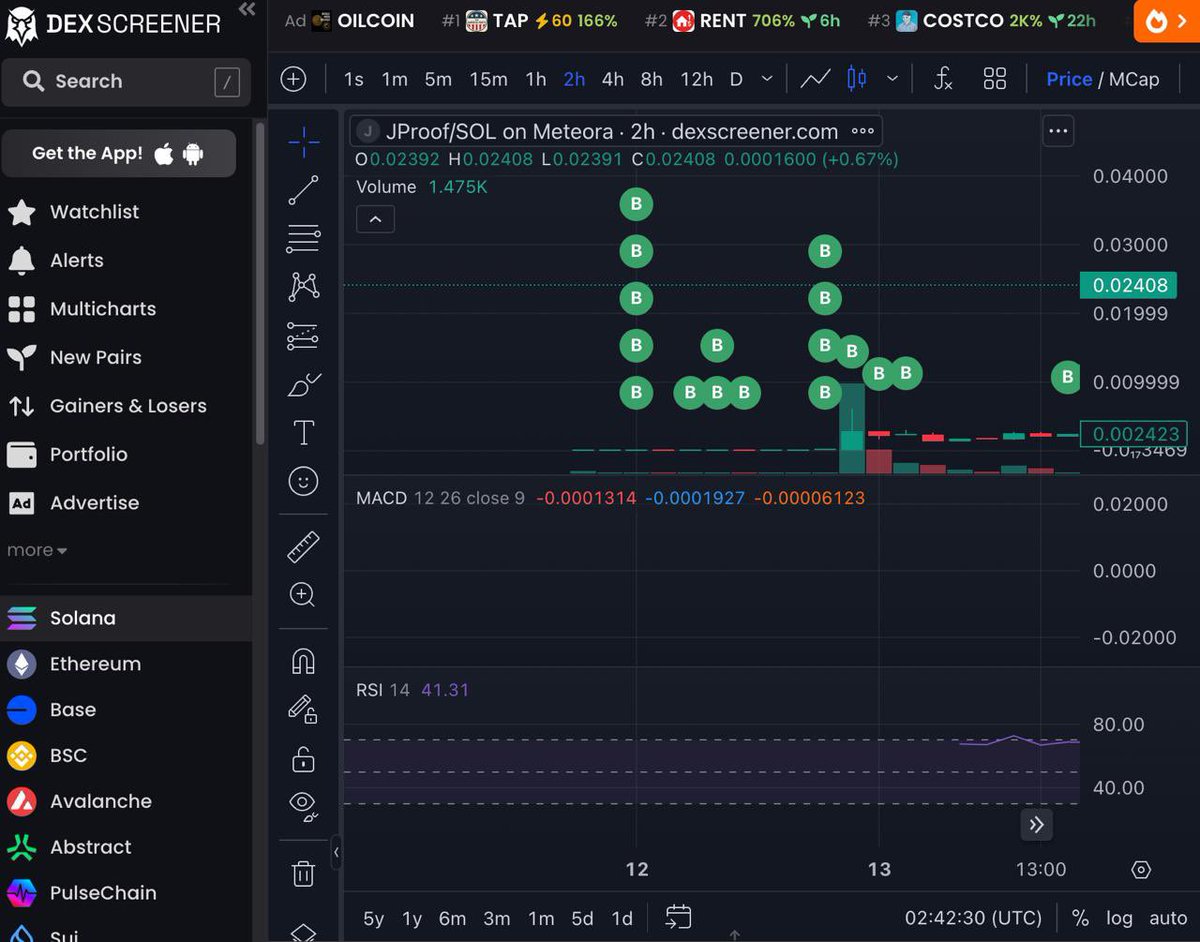Click the magnet snap mode icon
This screenshot has height=942, width=1200.
point(303,661)
